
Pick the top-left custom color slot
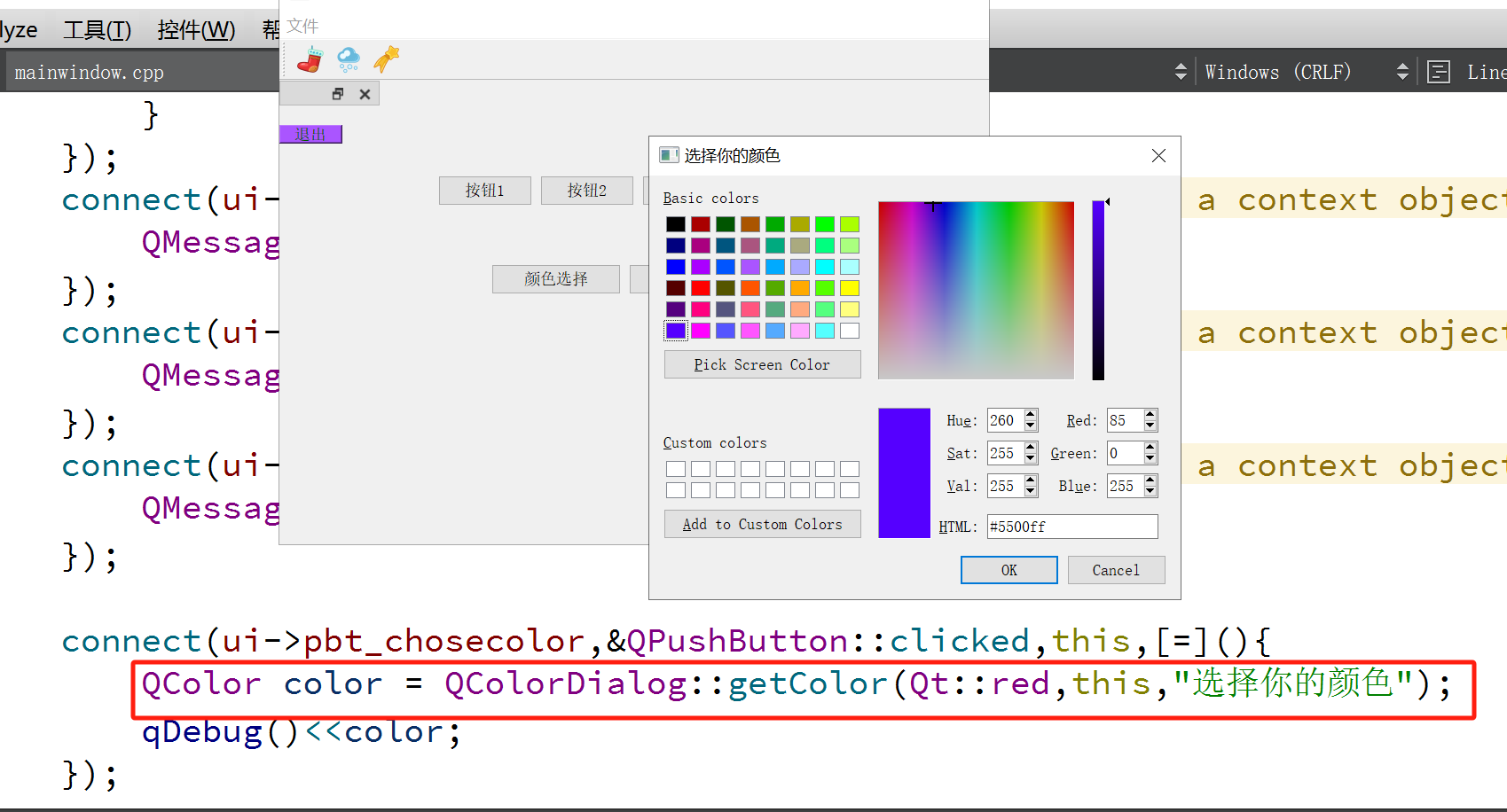coord(676,469)
